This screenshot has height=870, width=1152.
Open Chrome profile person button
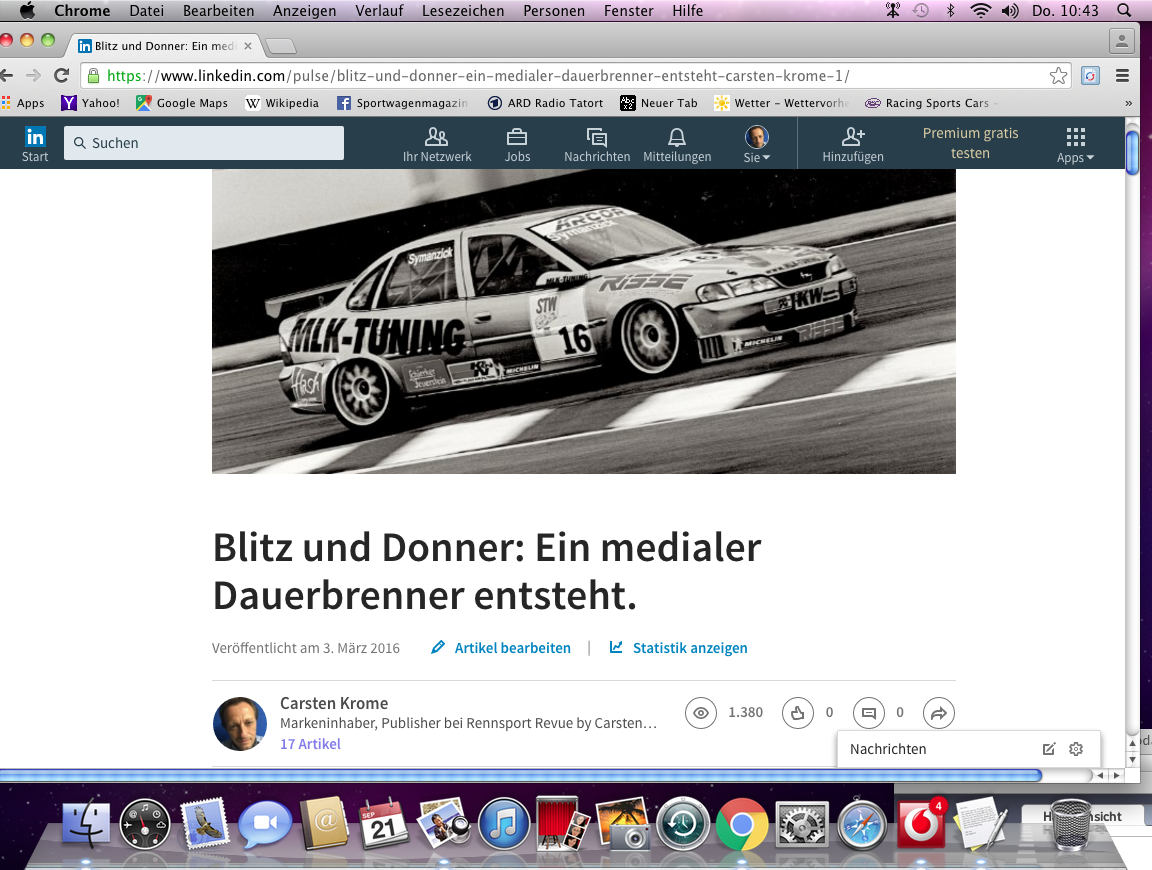tap(1122, 40)
